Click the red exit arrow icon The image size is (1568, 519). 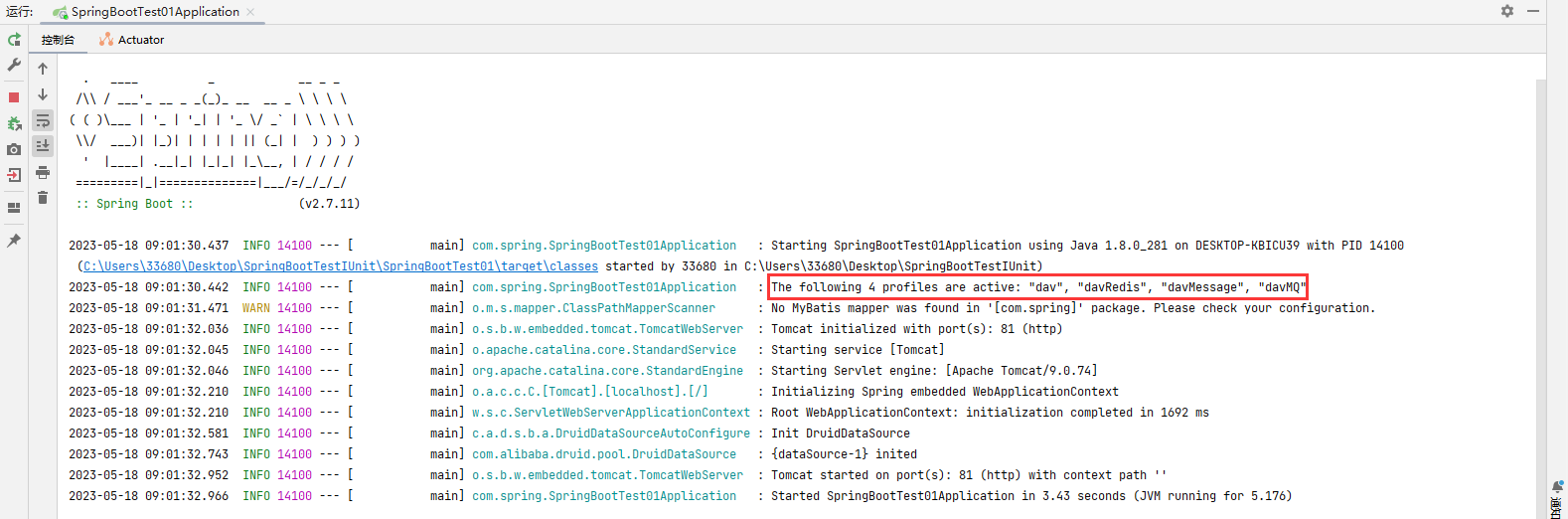click(14, 175)
